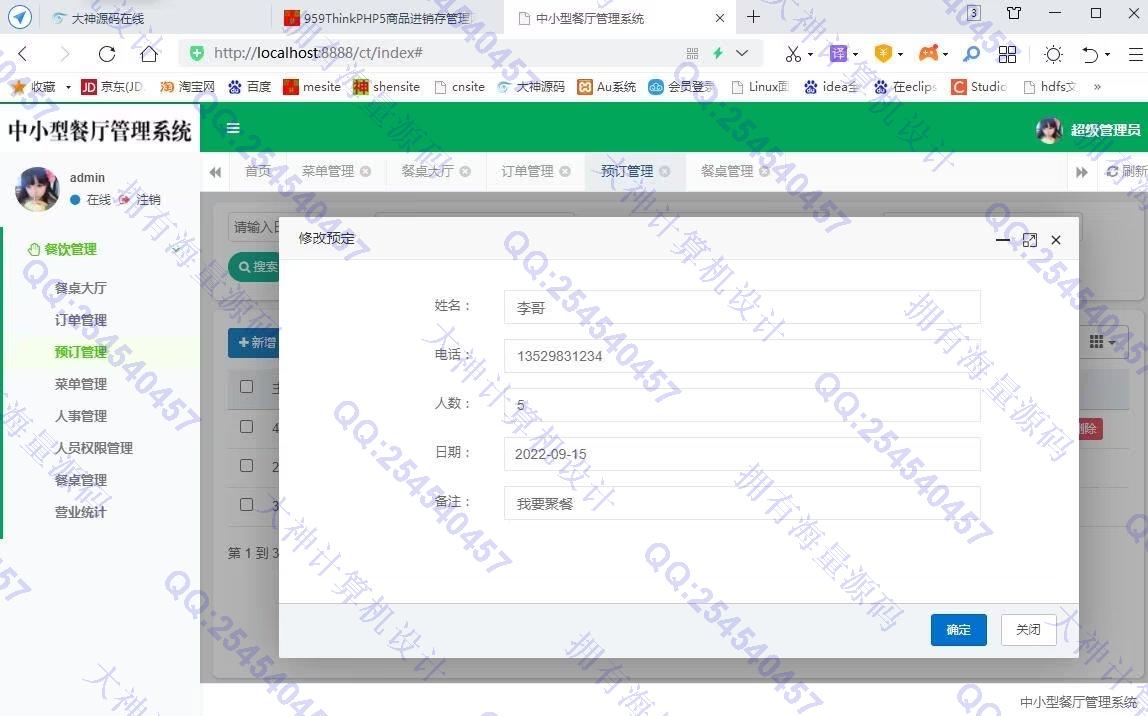Open the 京东 bookmark
Image resolution: width=1148 pixels, height=716 pixels.
(x=112, y=87)
